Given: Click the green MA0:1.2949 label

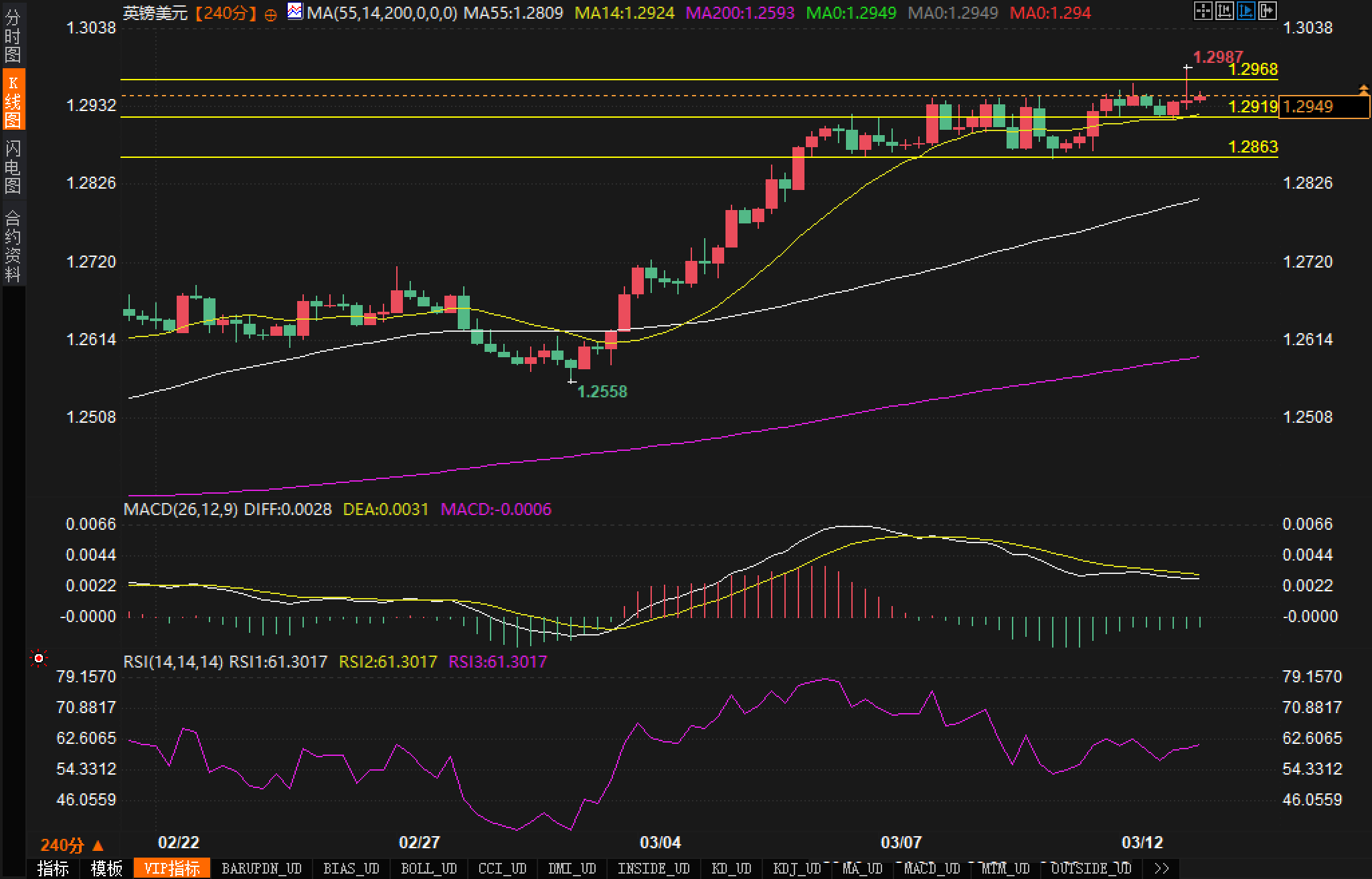Looking at the screenshot, I should point(851,13).
